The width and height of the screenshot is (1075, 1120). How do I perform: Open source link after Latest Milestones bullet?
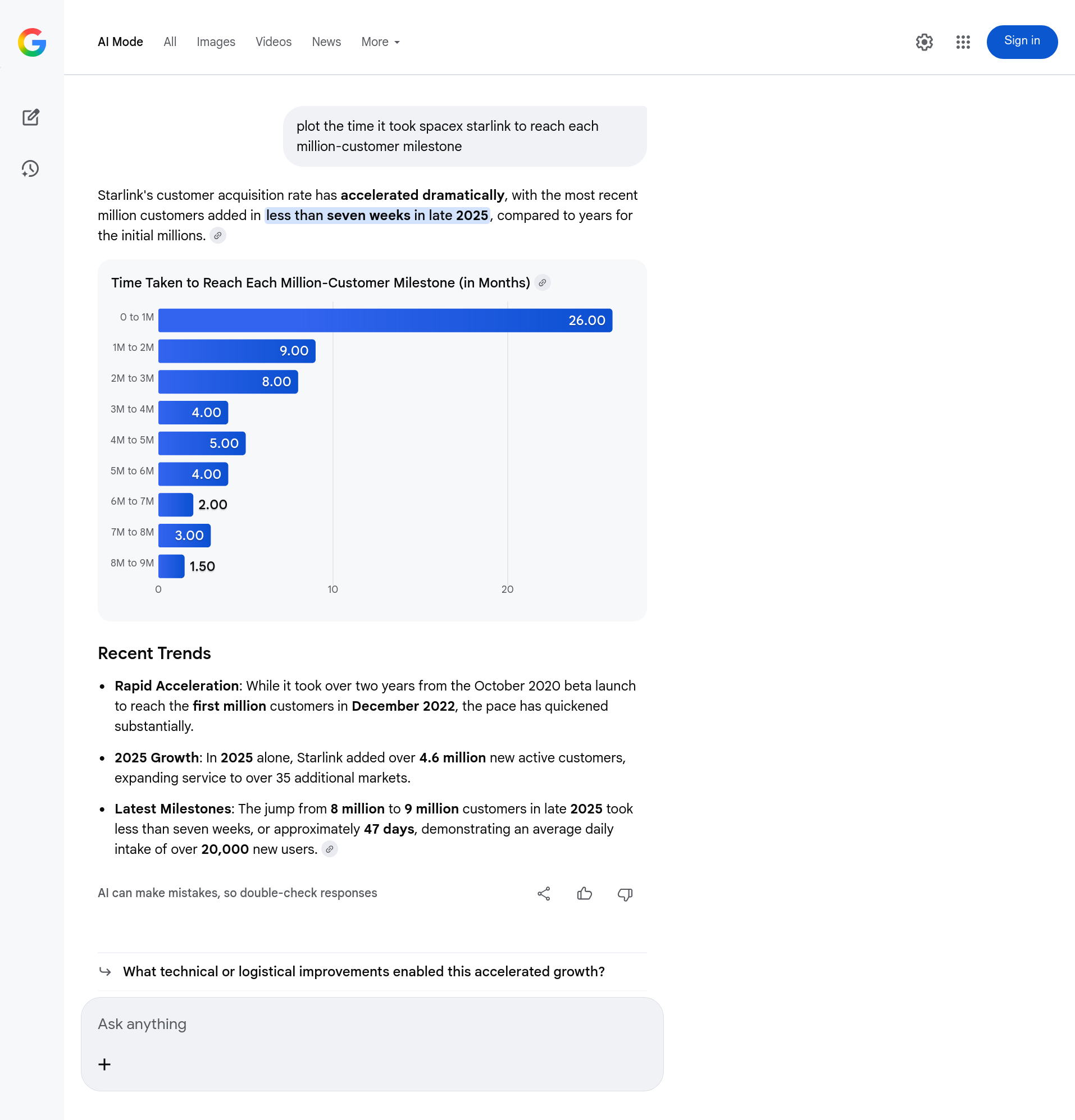[x=329, y=849]
